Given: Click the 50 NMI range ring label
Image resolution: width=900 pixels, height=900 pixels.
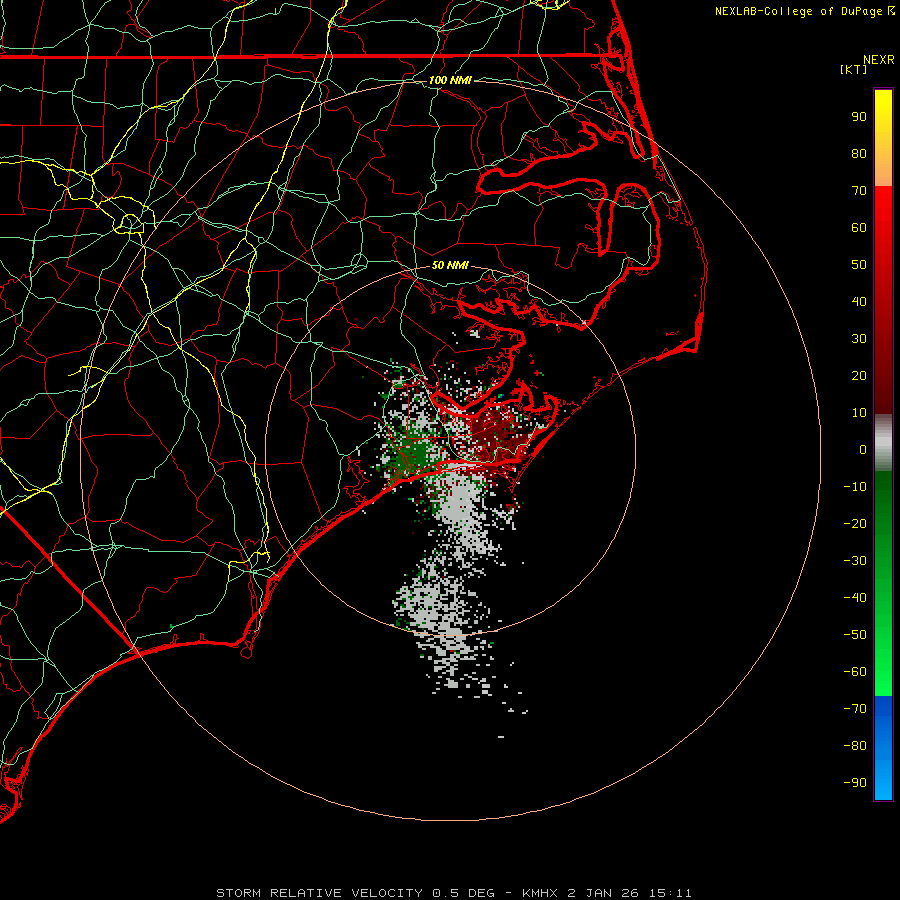Looking at the screenshot, I should pyautogui.click(x=450, y=265).
